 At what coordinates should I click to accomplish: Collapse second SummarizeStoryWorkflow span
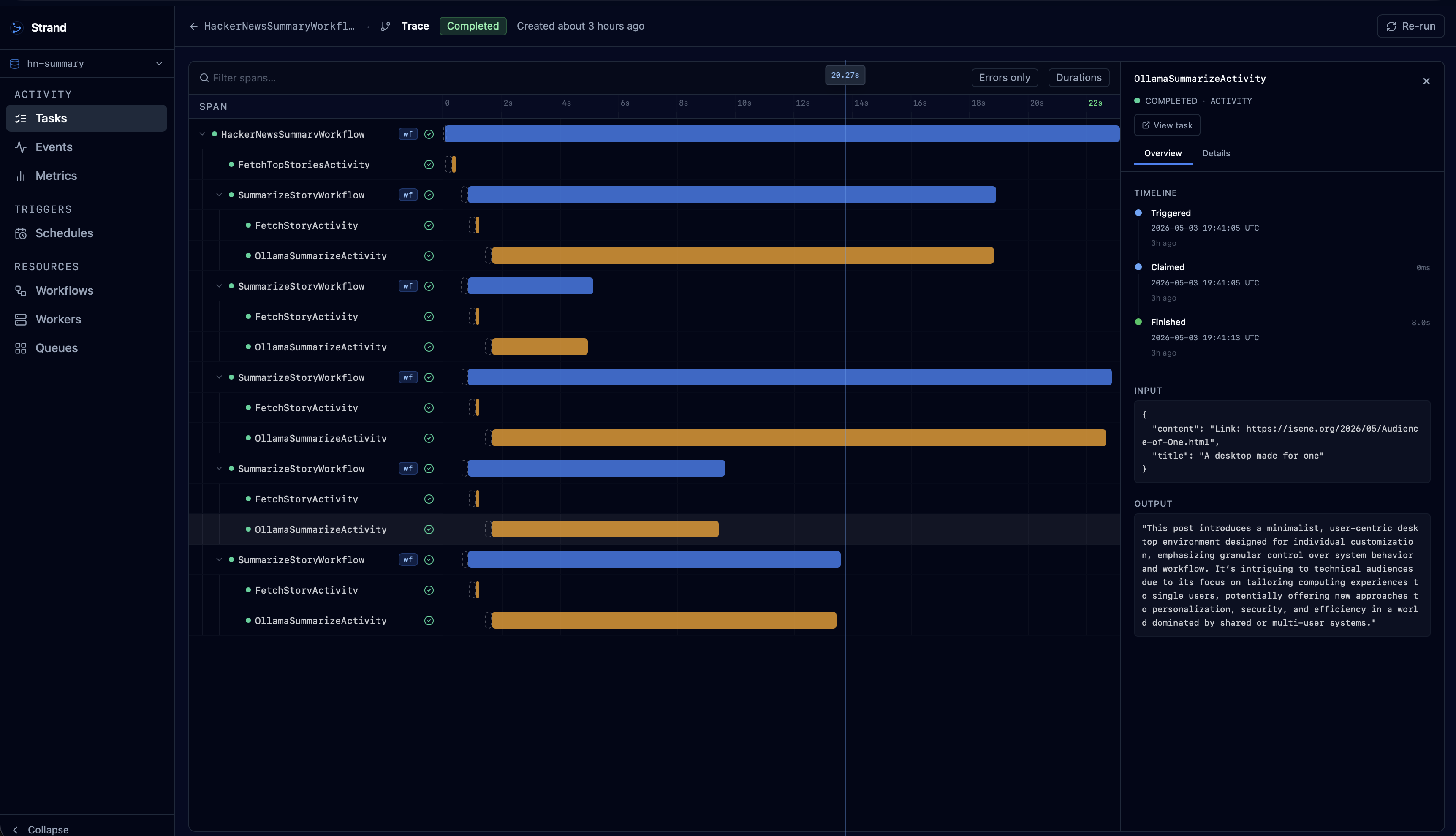tap(219, 286)
